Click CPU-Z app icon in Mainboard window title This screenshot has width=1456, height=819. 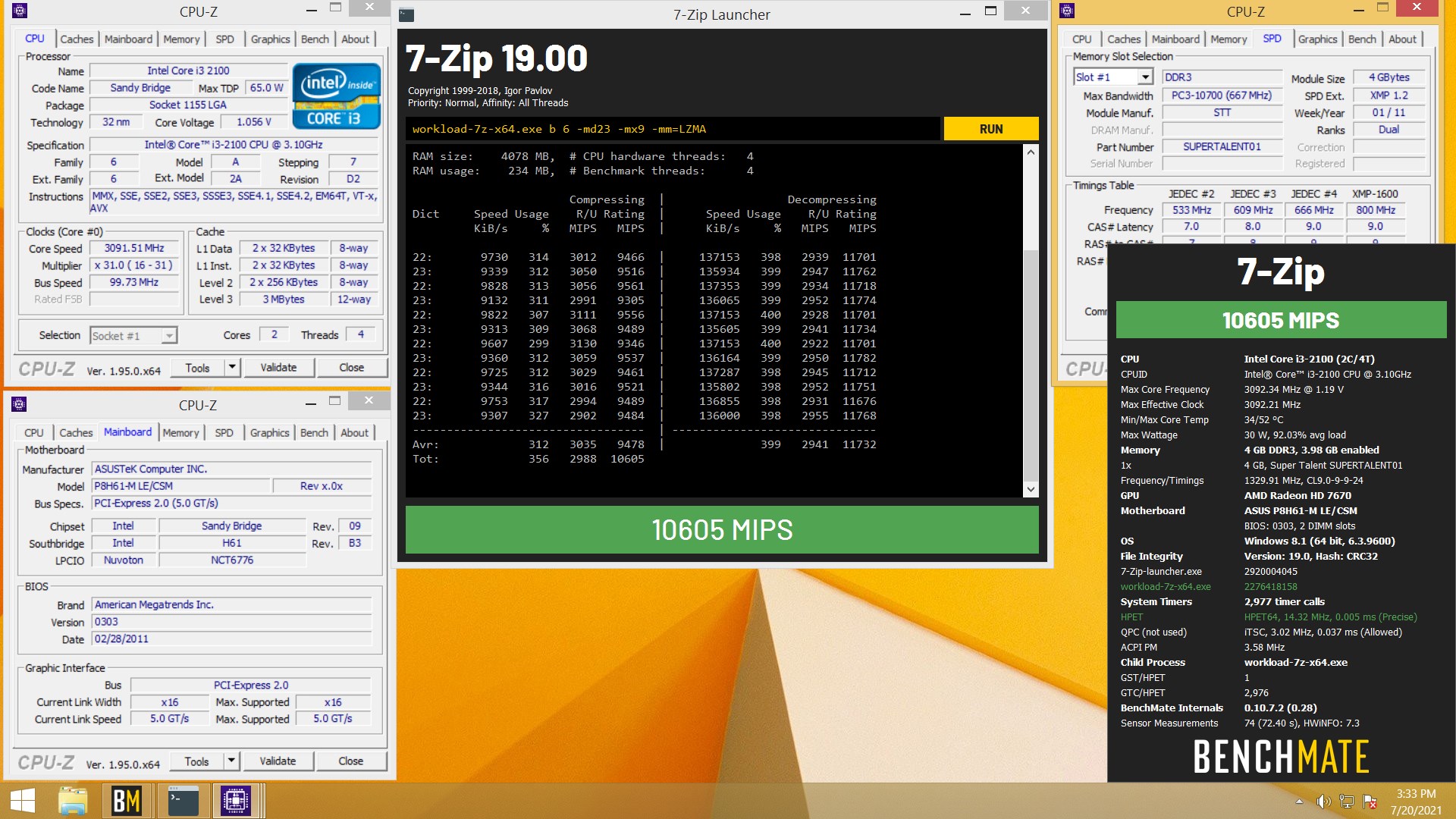(20, 404)
